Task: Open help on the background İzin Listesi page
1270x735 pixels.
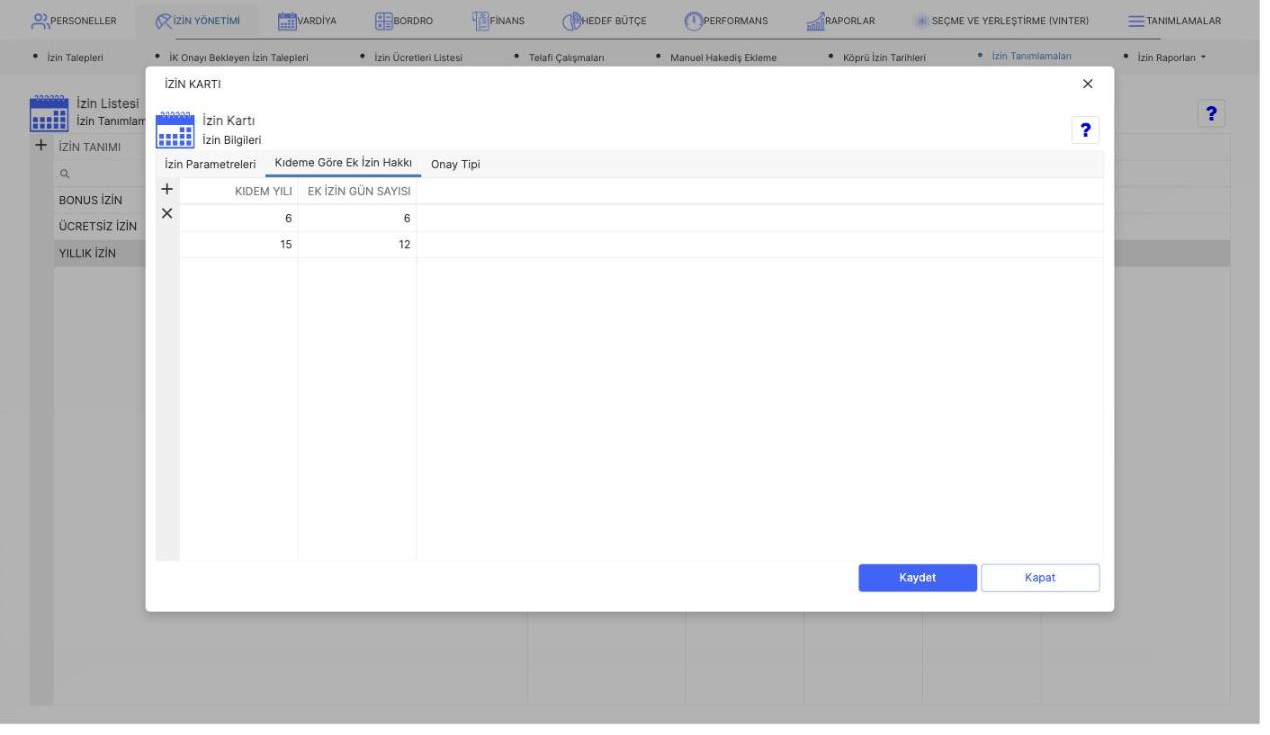Action: click(x=1212, y=113)
